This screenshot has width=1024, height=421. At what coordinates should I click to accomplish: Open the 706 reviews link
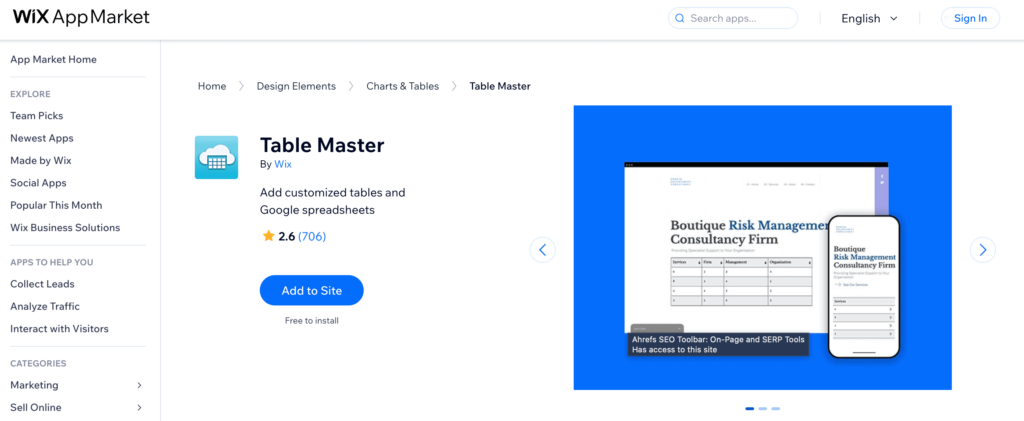(x=312, y=236)
